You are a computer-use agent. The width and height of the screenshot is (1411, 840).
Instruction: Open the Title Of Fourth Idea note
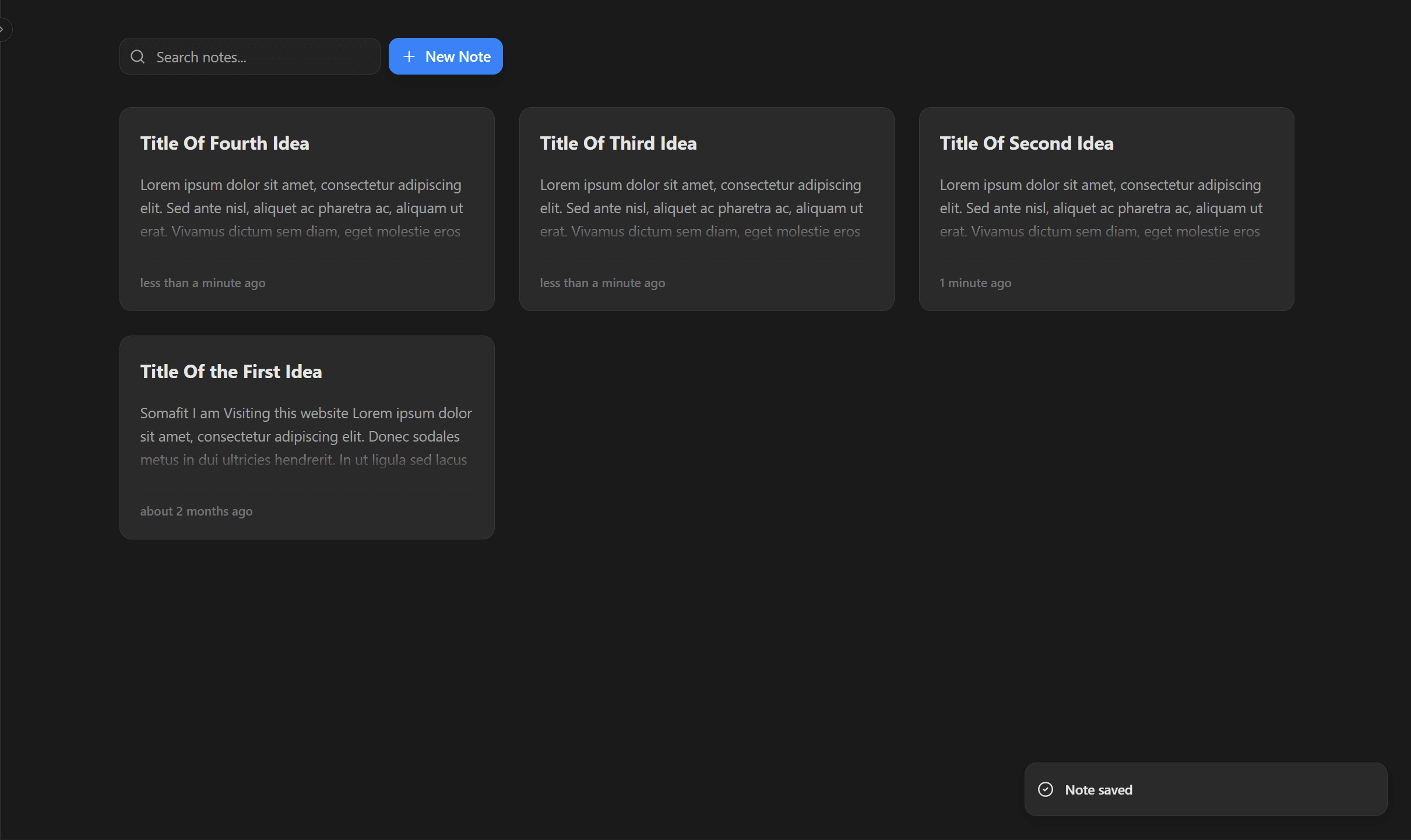224,143
